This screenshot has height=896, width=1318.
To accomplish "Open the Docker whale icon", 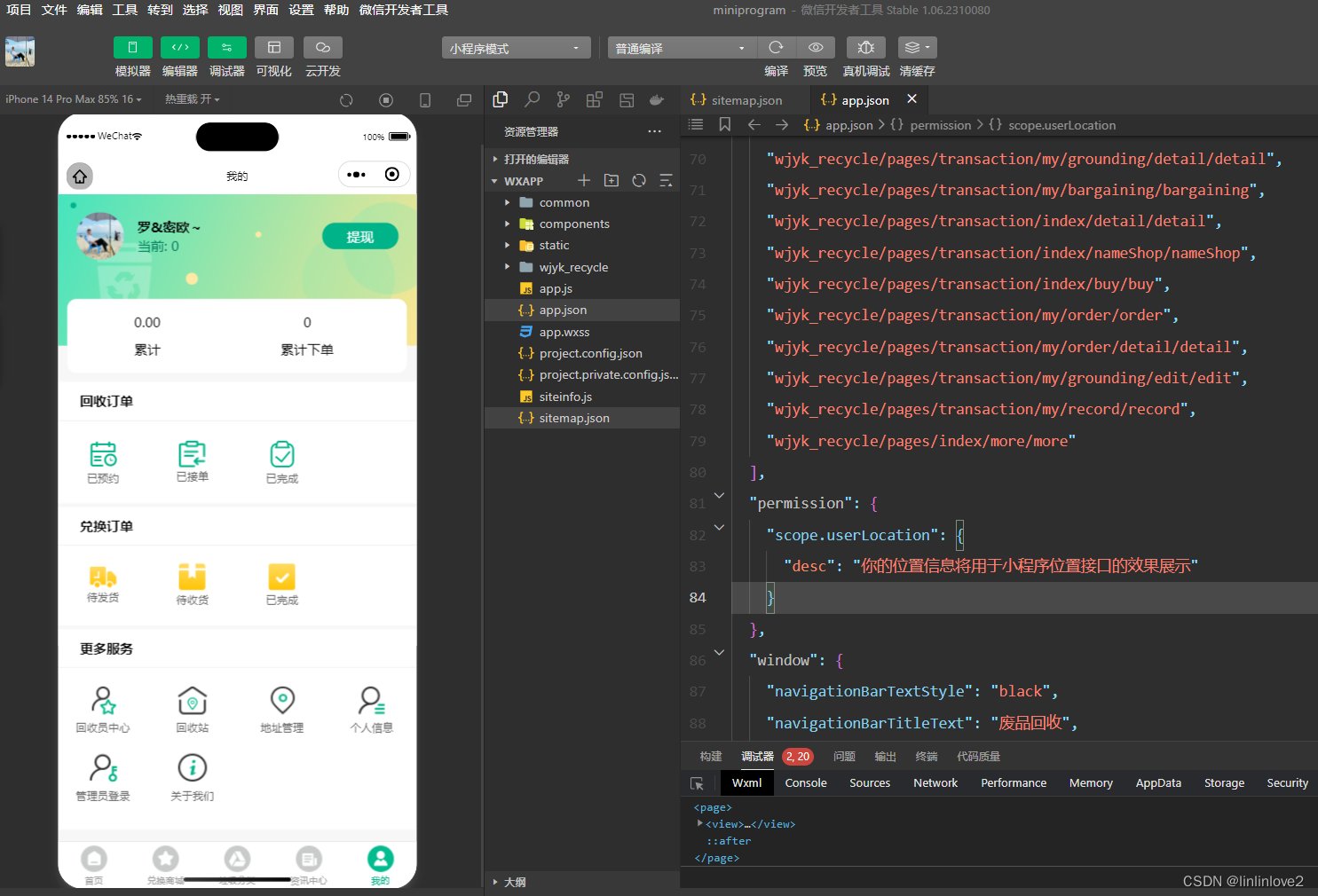I will 657,99.
